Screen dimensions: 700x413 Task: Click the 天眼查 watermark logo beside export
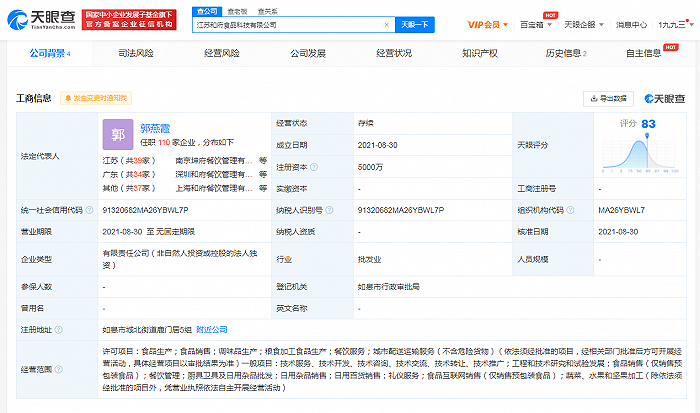tap(663, 98)
